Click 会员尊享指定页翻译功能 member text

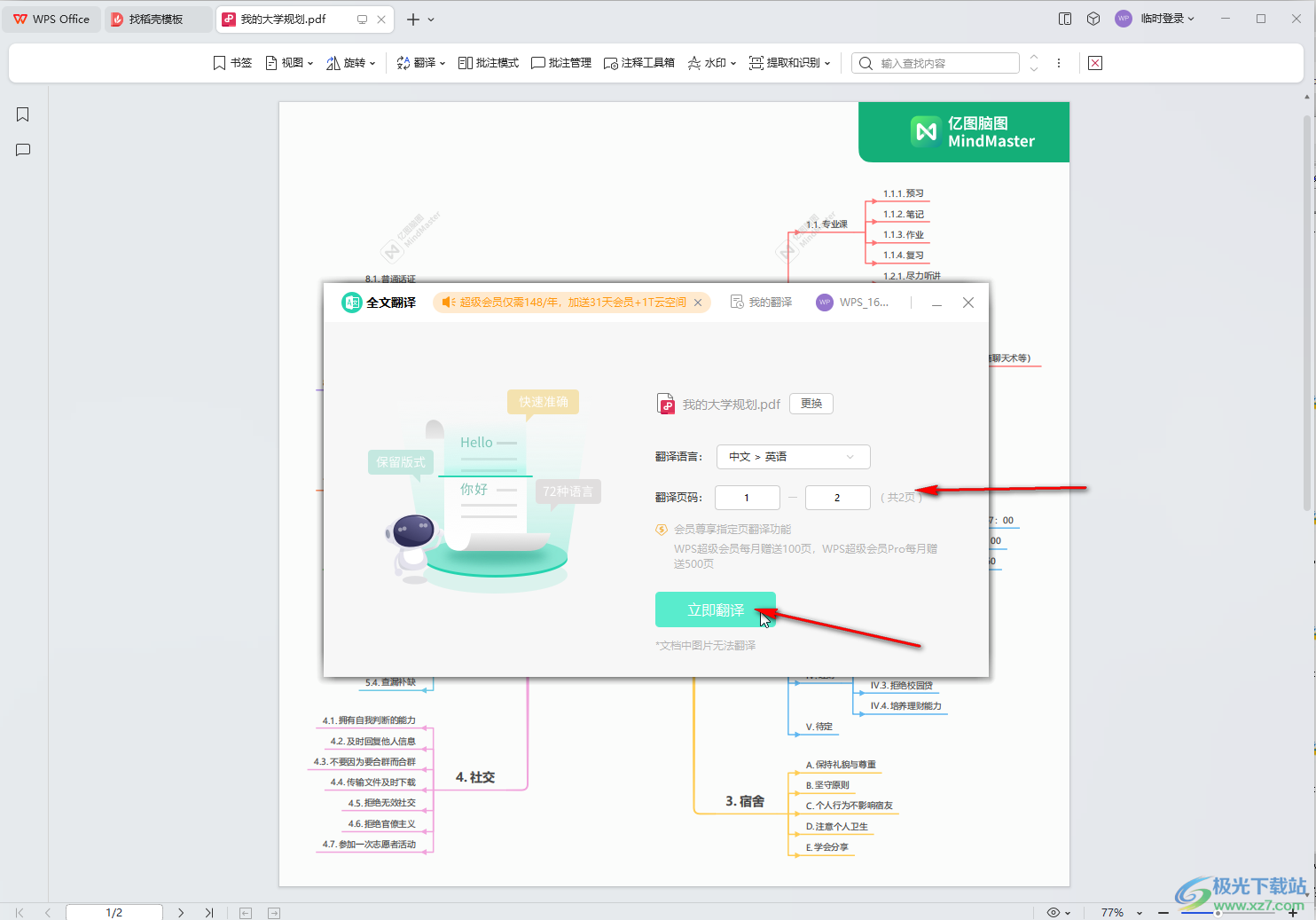732,530
